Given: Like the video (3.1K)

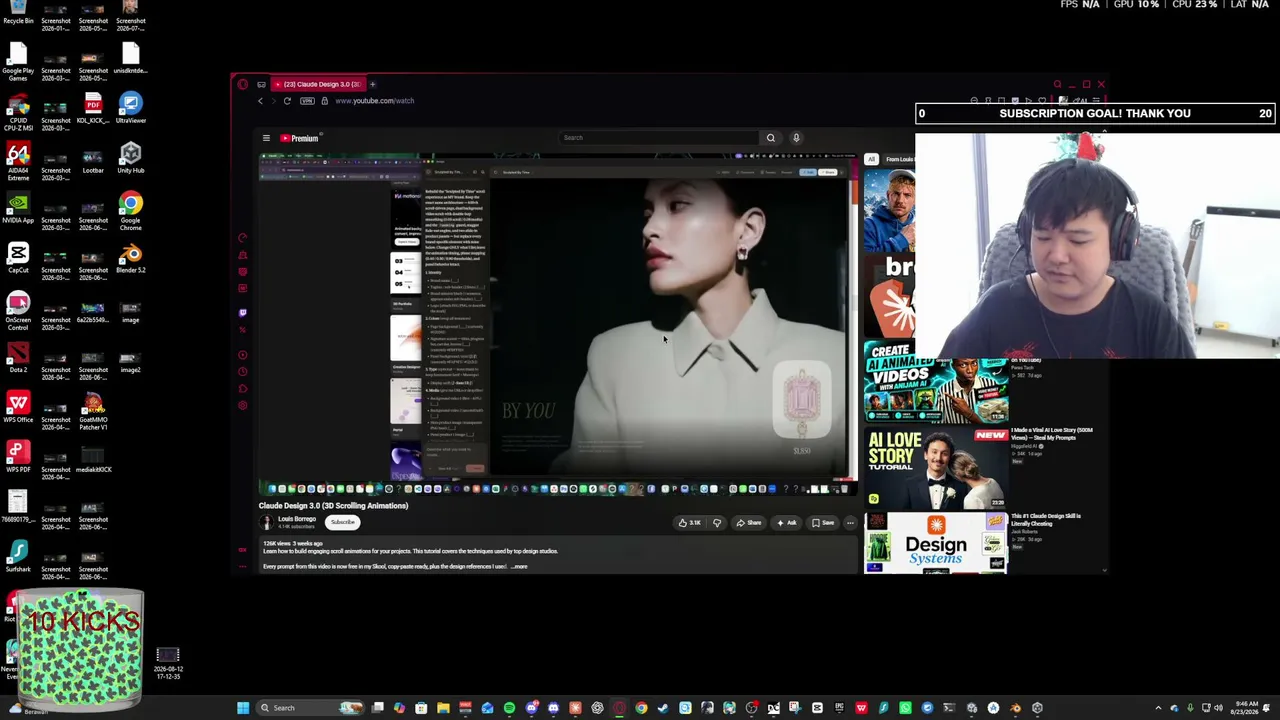Looking at the screenshot, I should [x=689, y=523].
